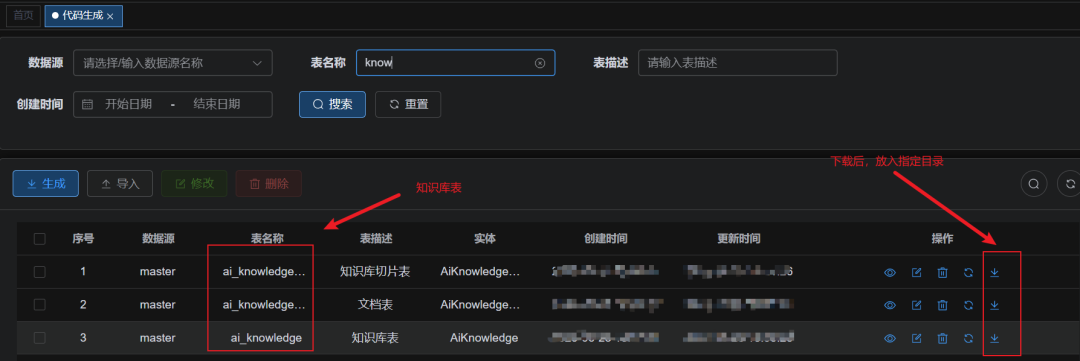Check the row 2 checkbox
1080x361 pixels.
click(x=40, y=305)
